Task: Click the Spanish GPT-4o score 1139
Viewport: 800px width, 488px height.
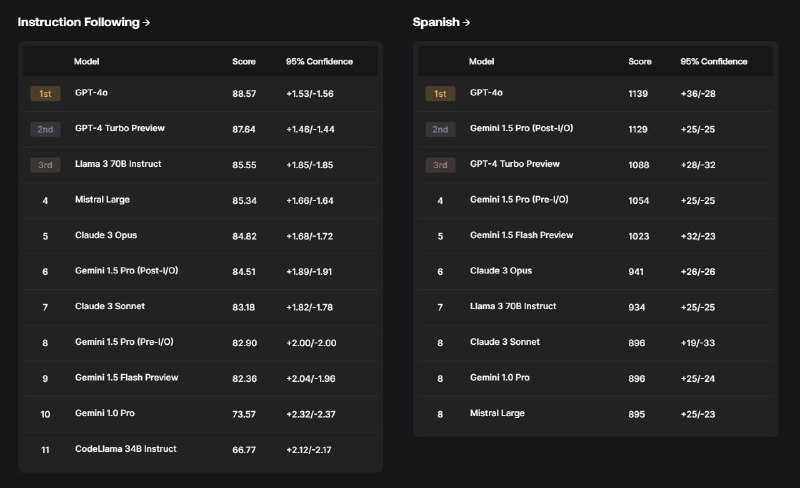Action: click(x=638, y=94)
